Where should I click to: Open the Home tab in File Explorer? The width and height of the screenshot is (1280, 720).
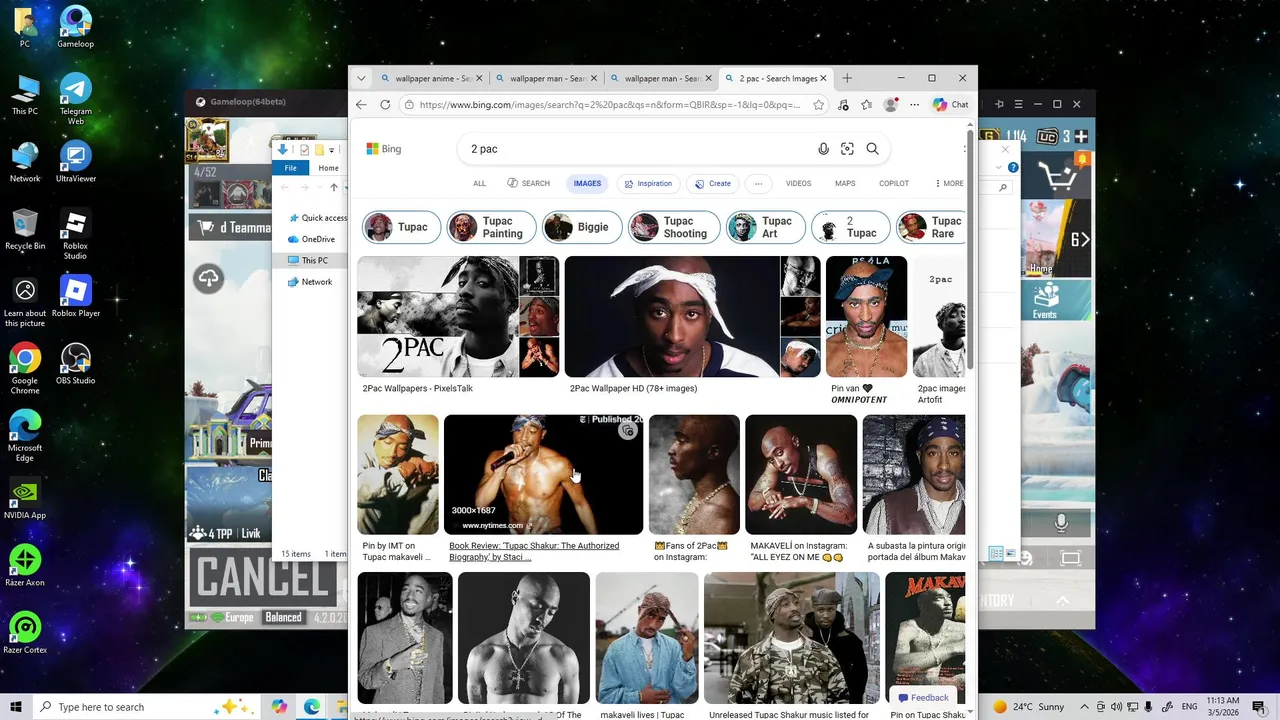[328, 168]
